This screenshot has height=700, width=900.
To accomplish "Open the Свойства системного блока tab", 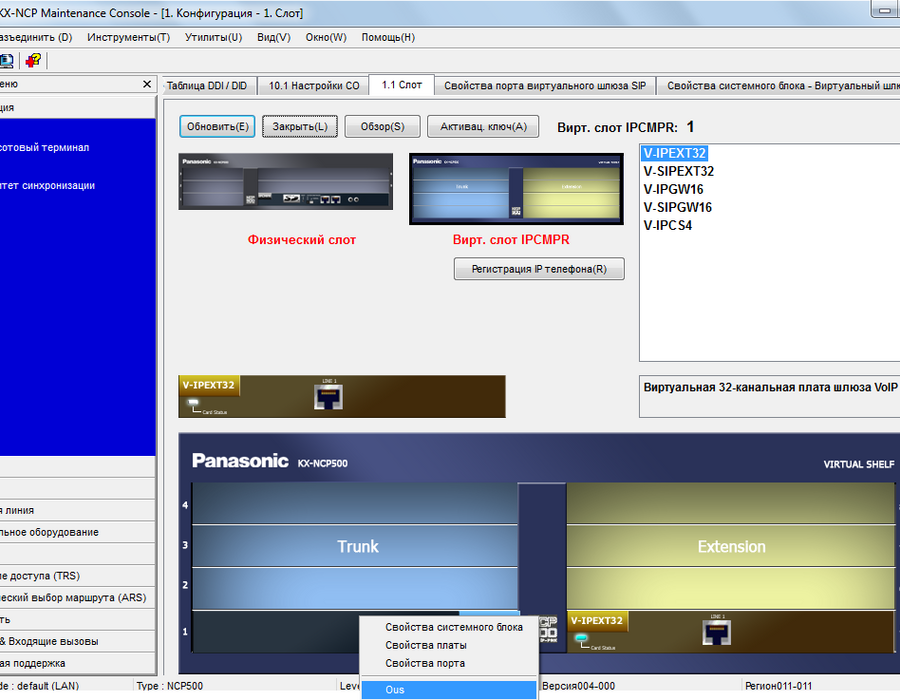I will [778, 86].
